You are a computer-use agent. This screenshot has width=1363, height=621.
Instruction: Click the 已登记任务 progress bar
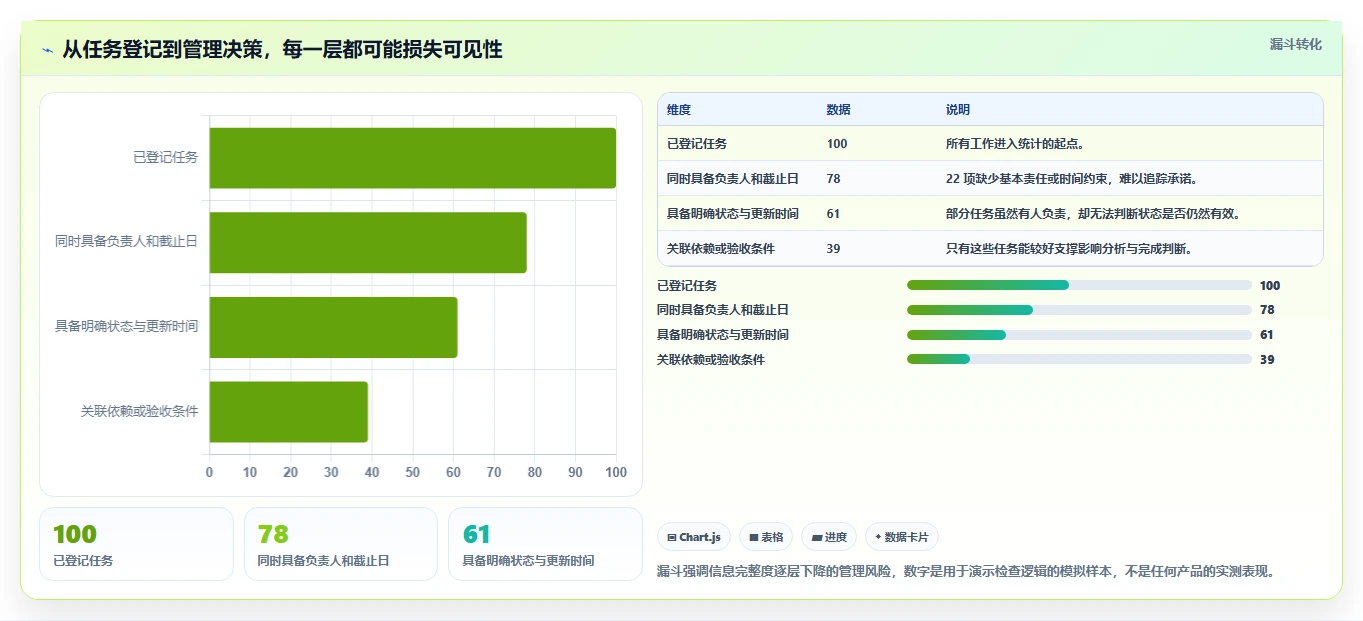point(1079,285)
